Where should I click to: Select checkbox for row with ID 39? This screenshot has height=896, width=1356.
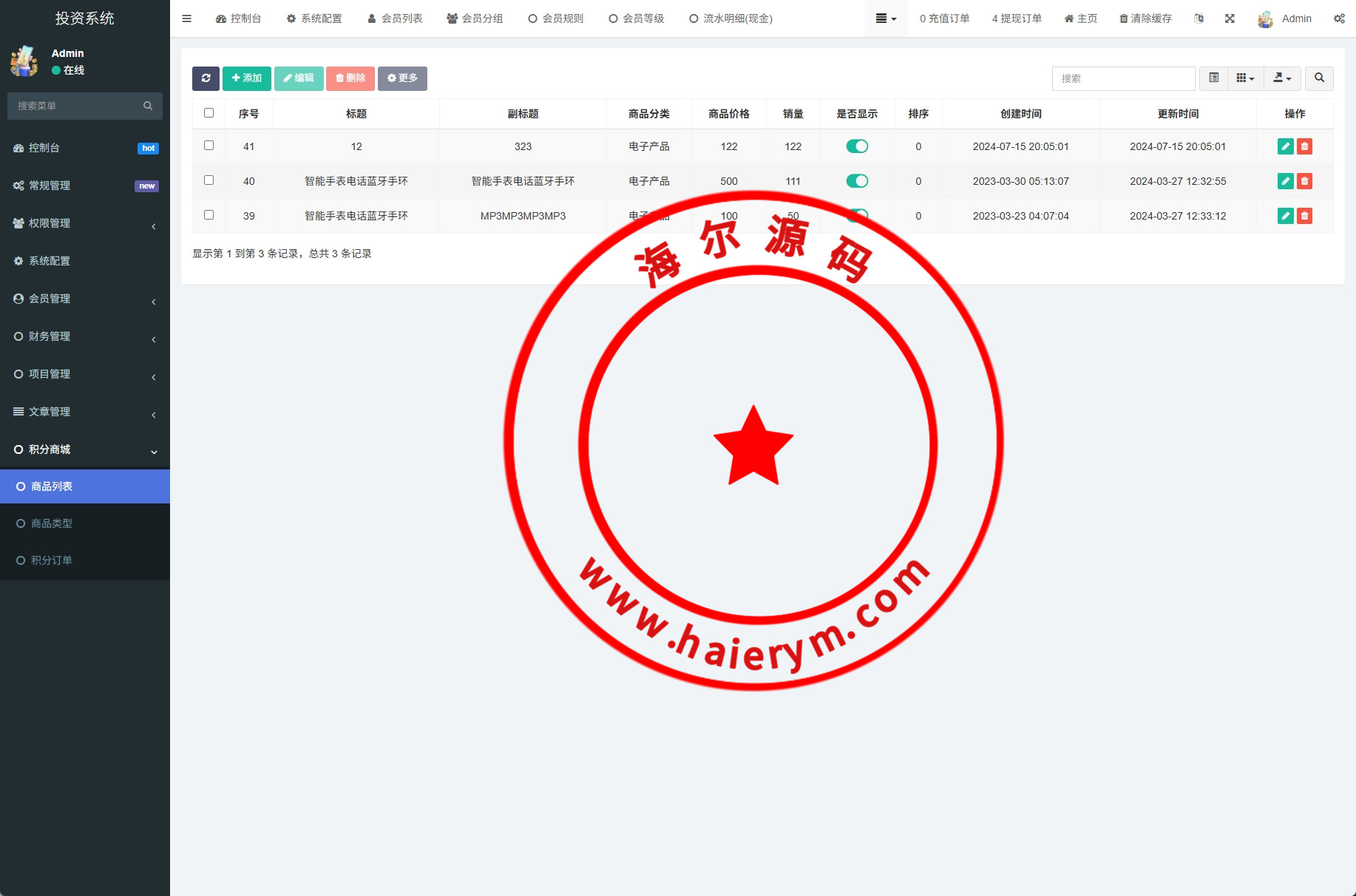click(x=209, y=215)
